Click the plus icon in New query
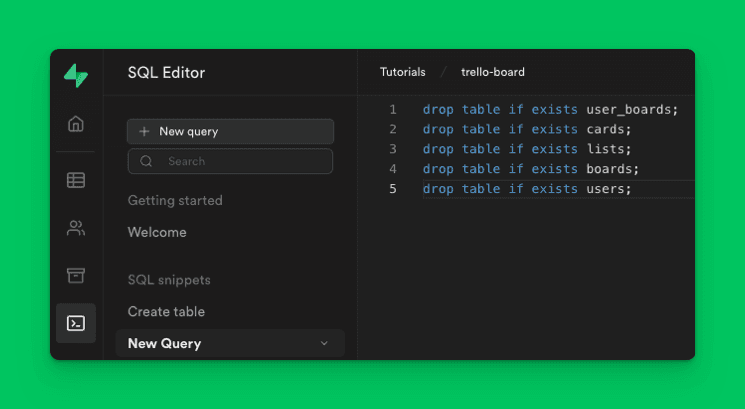Viewport: 745px width, 409px height. [145, 132]
